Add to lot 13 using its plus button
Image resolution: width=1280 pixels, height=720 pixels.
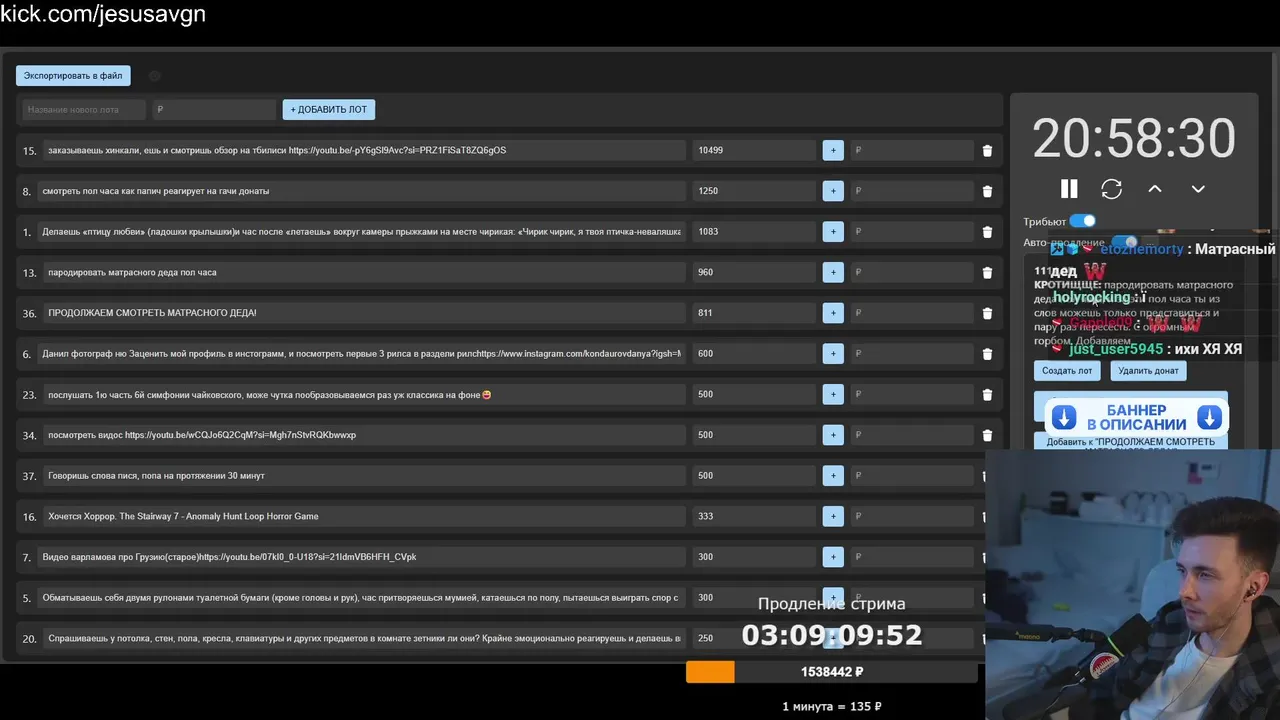coord(833,272)
